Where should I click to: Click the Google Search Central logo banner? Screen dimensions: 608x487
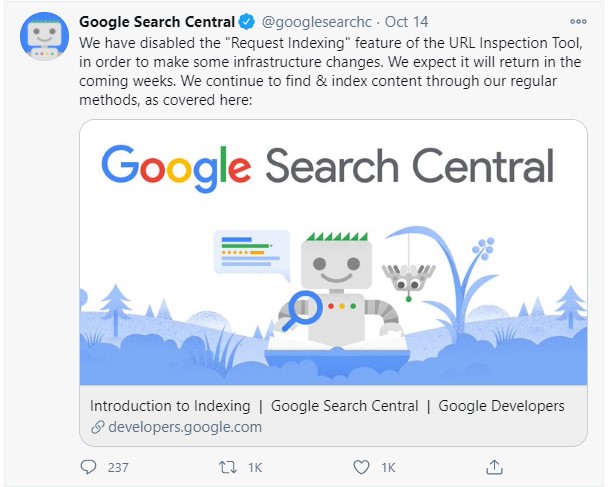point(327,167)
